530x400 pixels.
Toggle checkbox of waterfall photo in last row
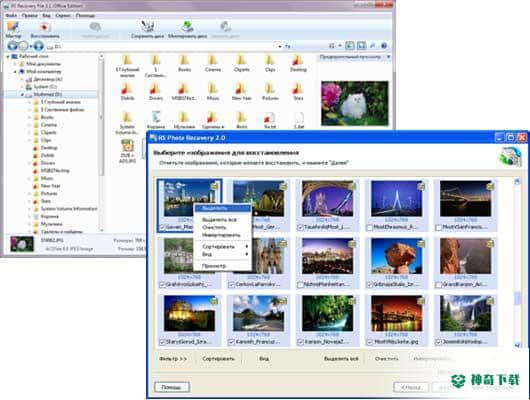click(439, 342)
